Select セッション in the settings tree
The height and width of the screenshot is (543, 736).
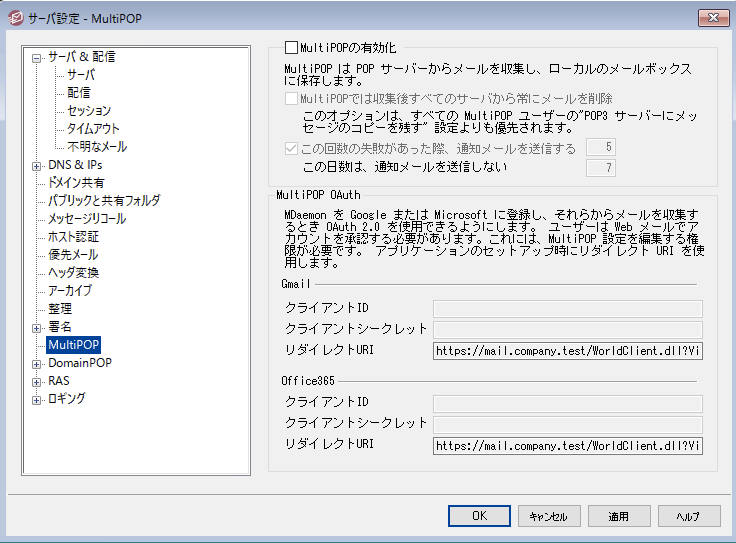(x=89, y=111)
